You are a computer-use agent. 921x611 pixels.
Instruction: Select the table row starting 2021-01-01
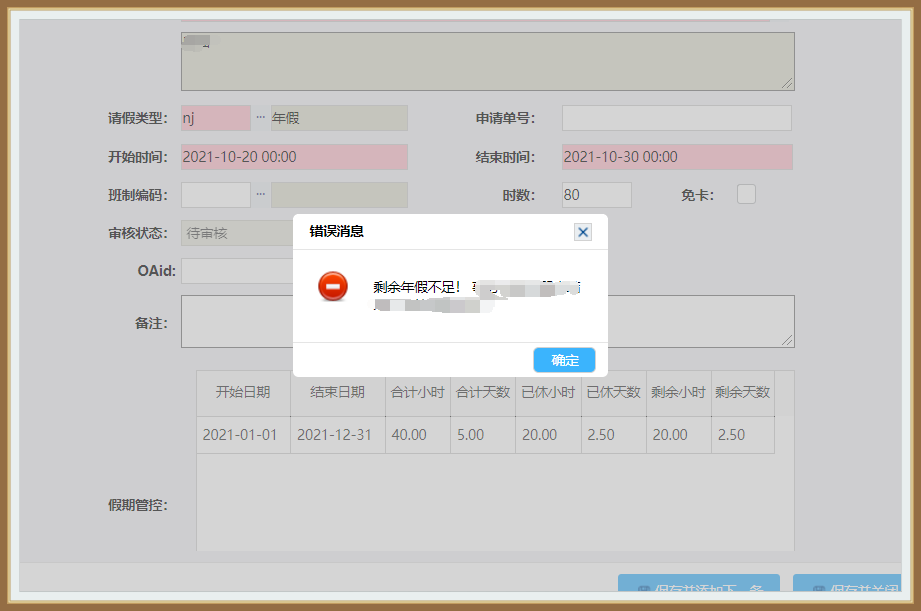tap(241, 435)
